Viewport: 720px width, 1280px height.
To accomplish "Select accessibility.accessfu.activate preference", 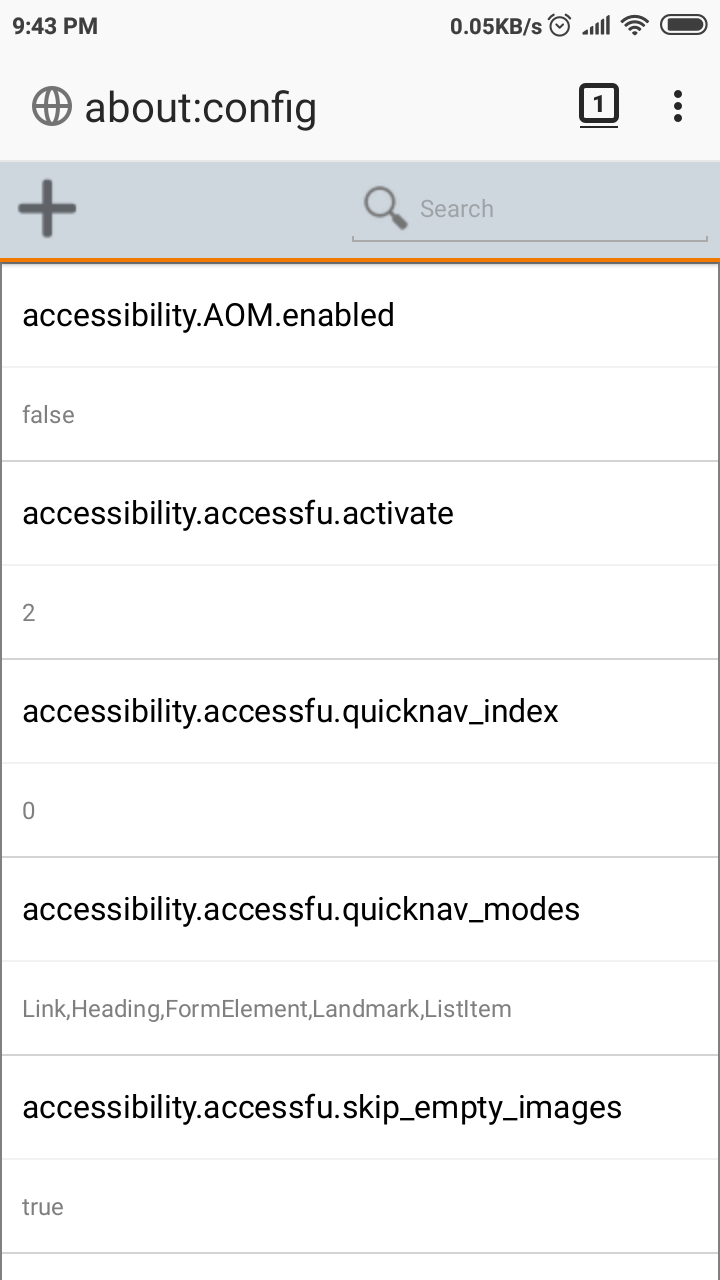I will 360,514.
